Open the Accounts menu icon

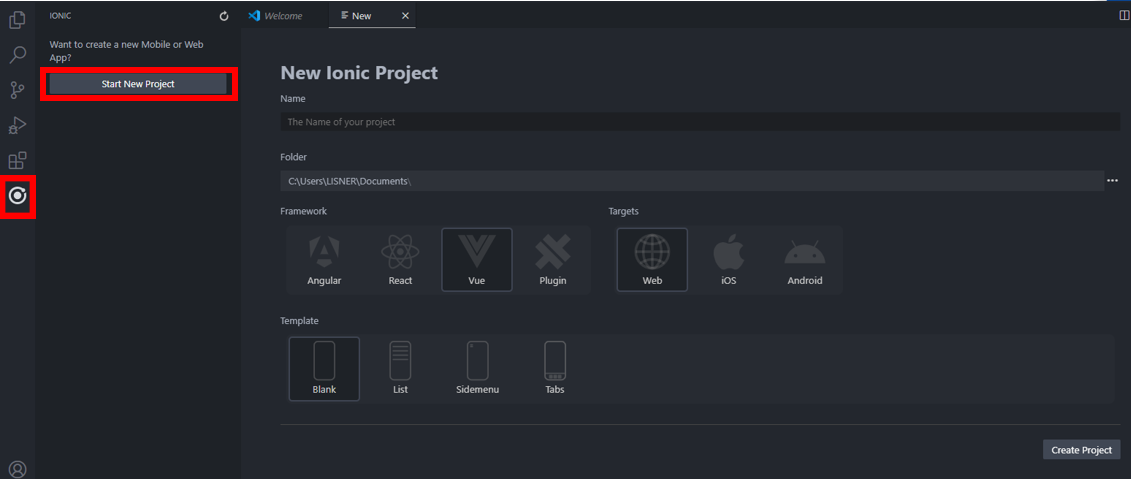click(x=17, y=470)
